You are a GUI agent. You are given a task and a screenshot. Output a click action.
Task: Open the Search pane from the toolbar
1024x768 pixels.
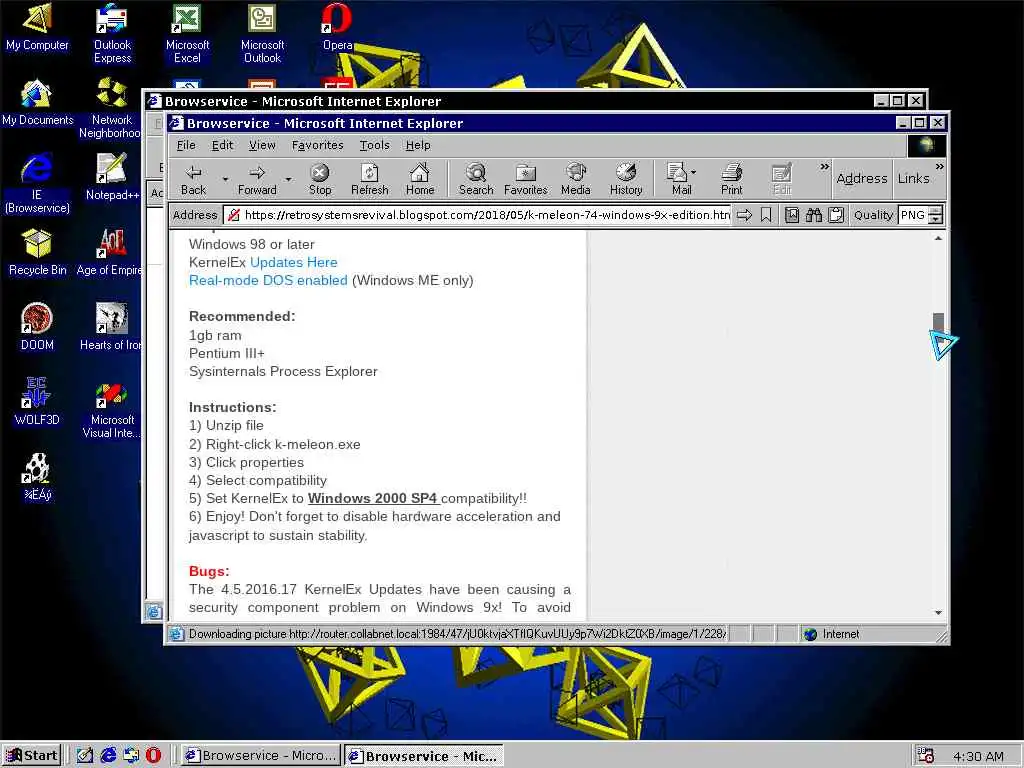[x=475, y=179]
